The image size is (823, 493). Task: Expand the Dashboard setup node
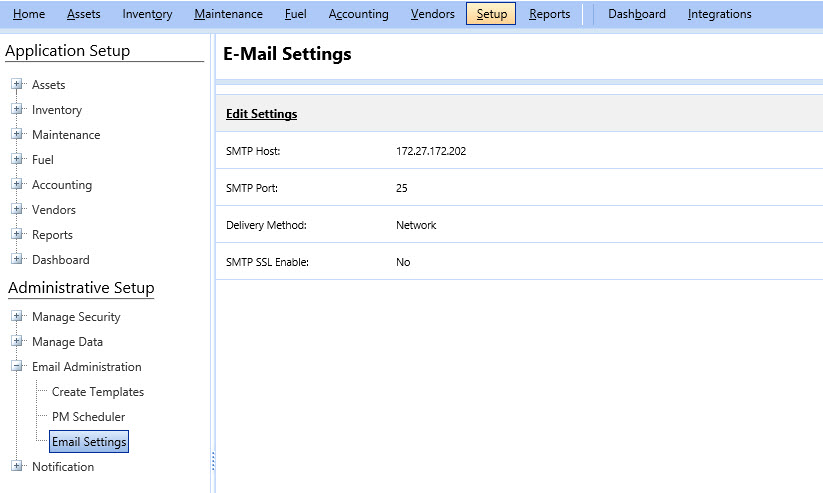[x=17, y=260]
